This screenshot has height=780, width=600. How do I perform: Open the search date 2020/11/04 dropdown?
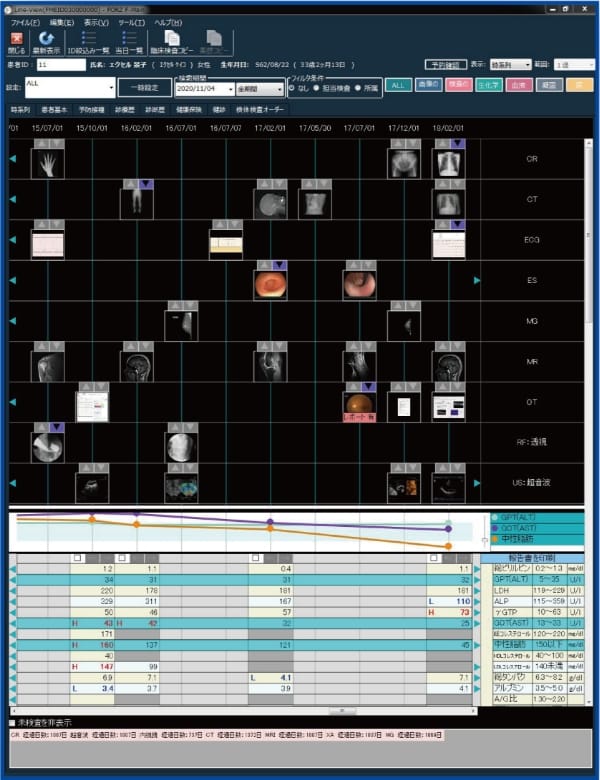pyautogui.click(x=231, y=88)
